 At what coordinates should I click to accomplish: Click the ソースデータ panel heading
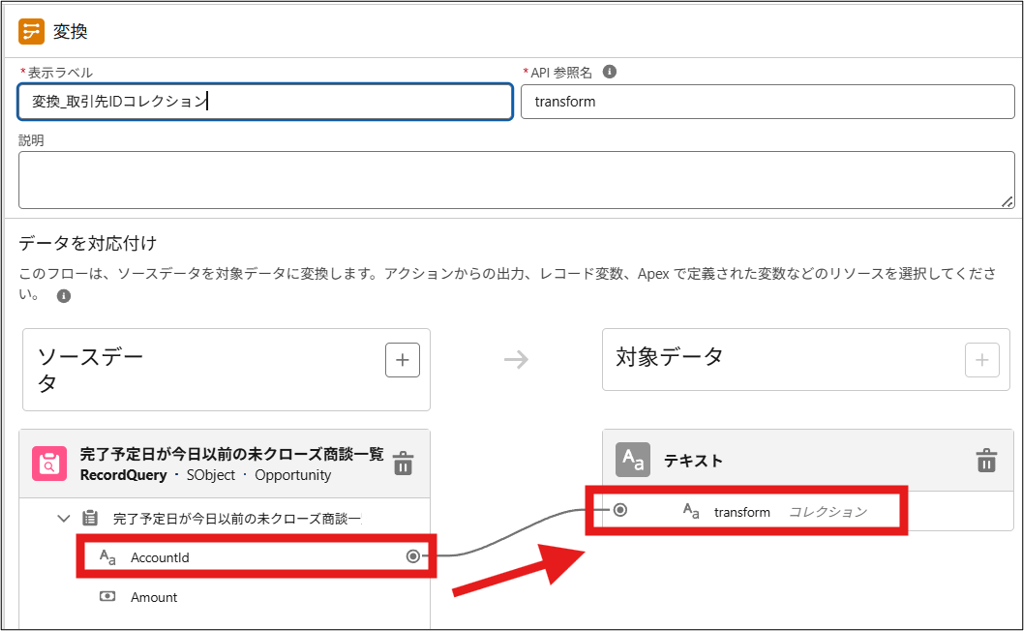click(x=90, y=369)
